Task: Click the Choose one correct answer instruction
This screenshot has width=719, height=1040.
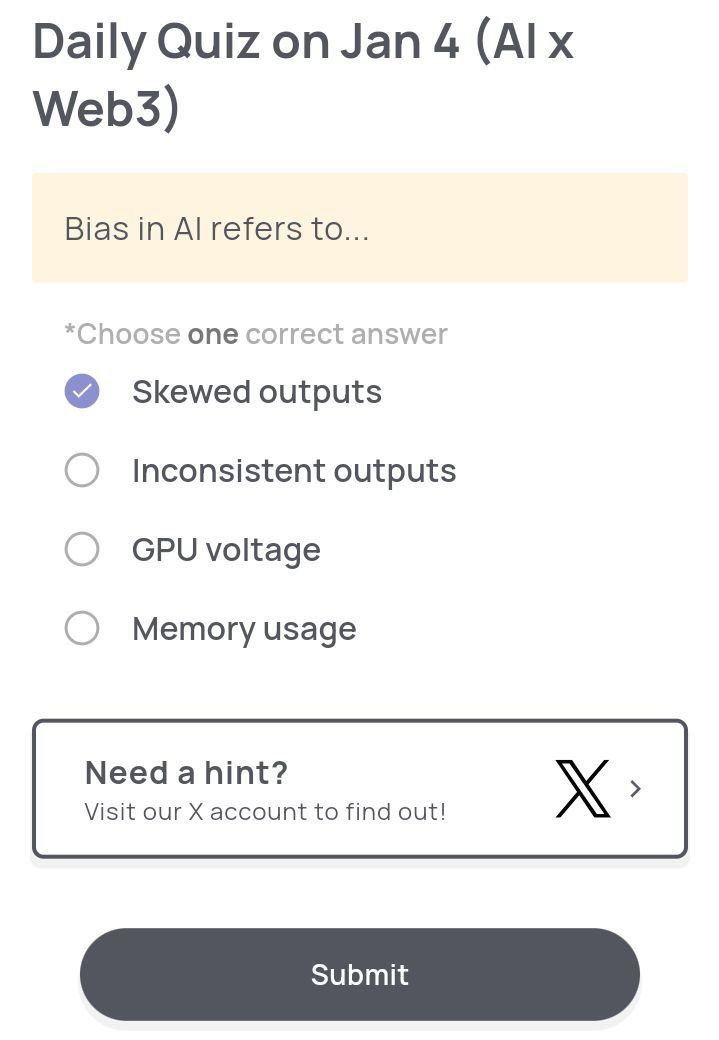Action: pyautogui.click(x=255, y=334)
